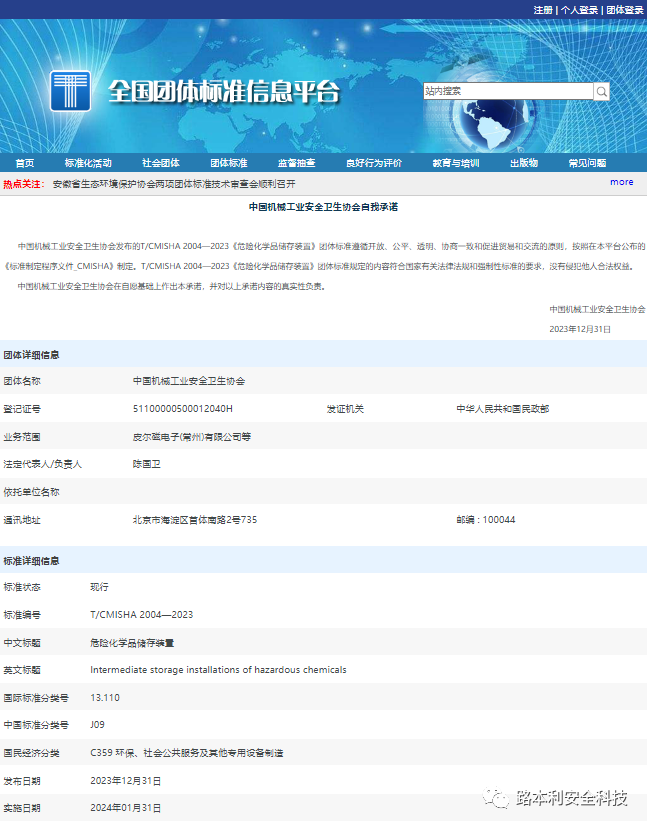Select legal representative 陈国卫
Viewport: 648px width, 827px height.
coord(147,464)
